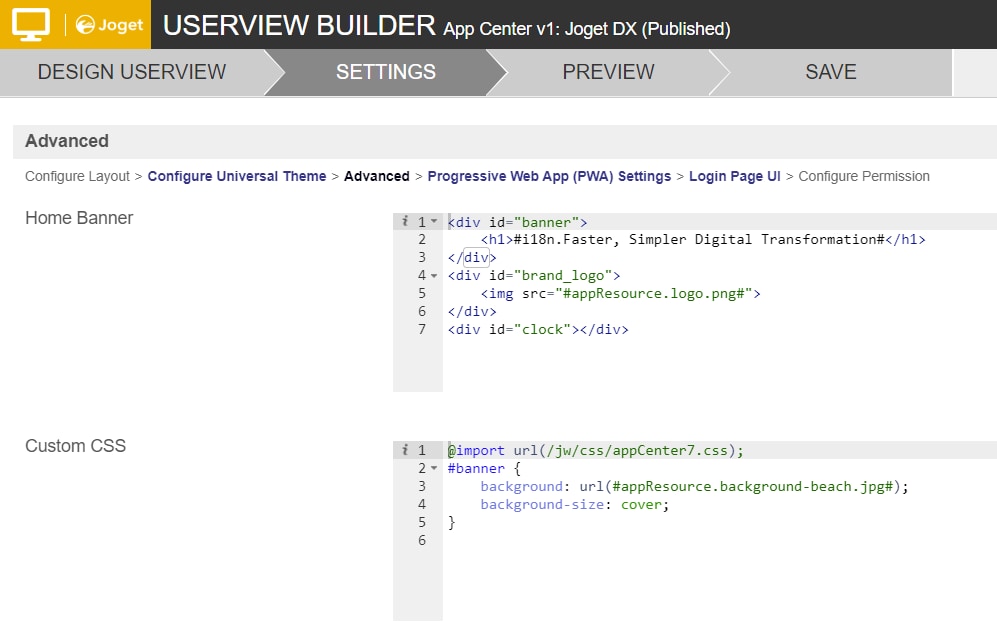Open the Design Userview step

pos(132,72)
